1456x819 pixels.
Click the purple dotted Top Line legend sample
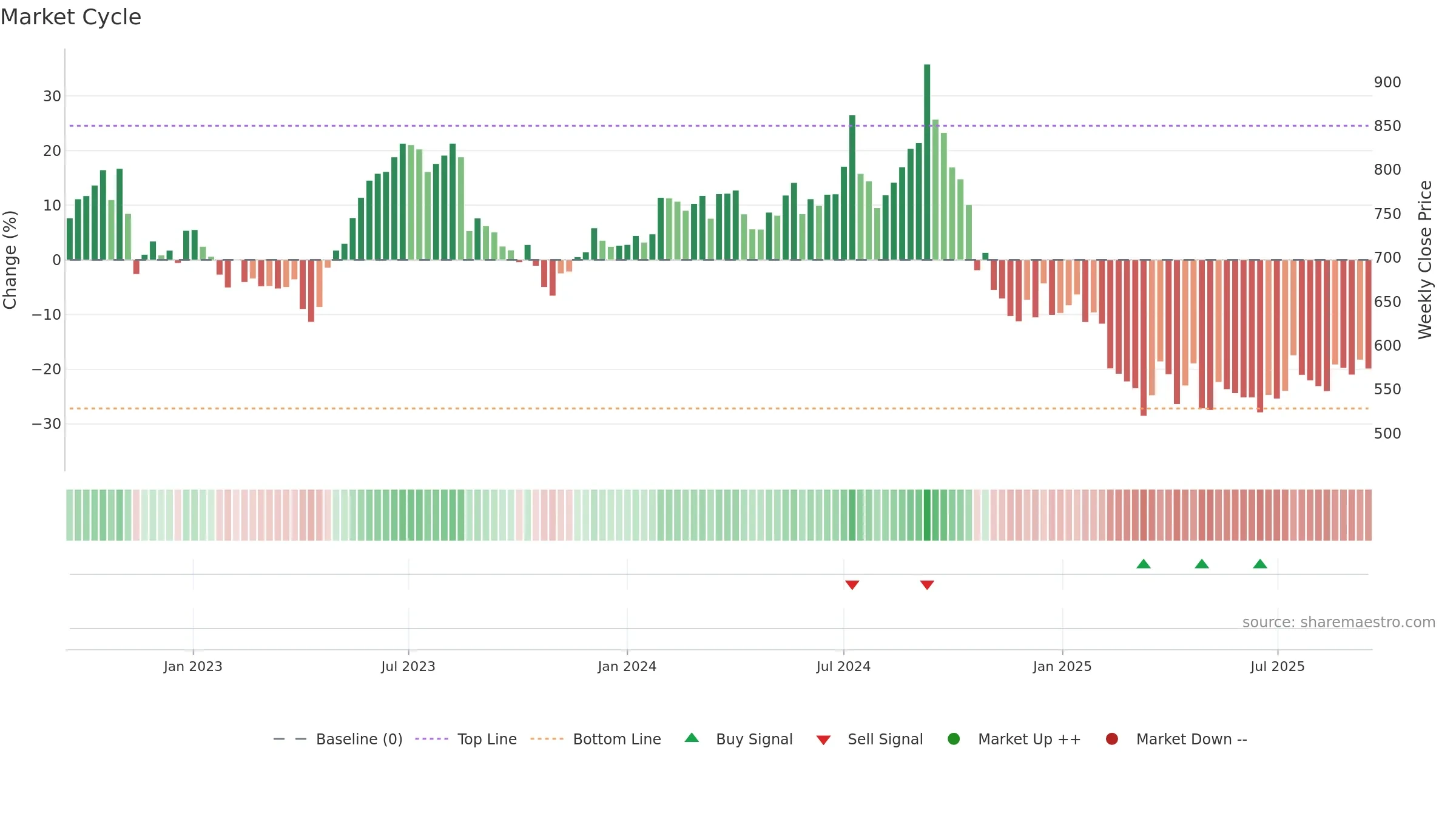431,739
